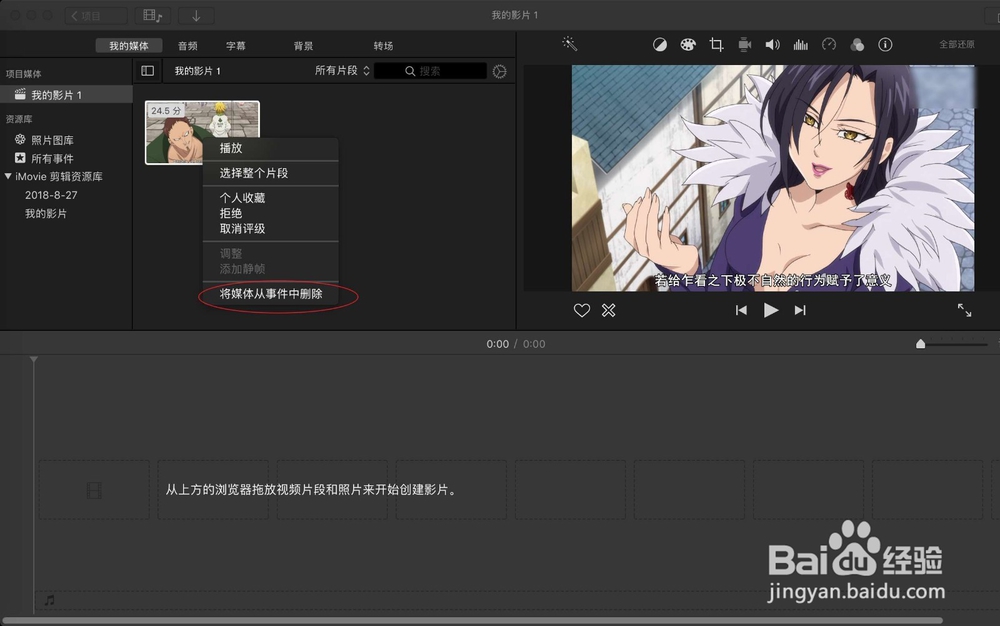Mark clip as favorite with heart

(x=582, y=310)
